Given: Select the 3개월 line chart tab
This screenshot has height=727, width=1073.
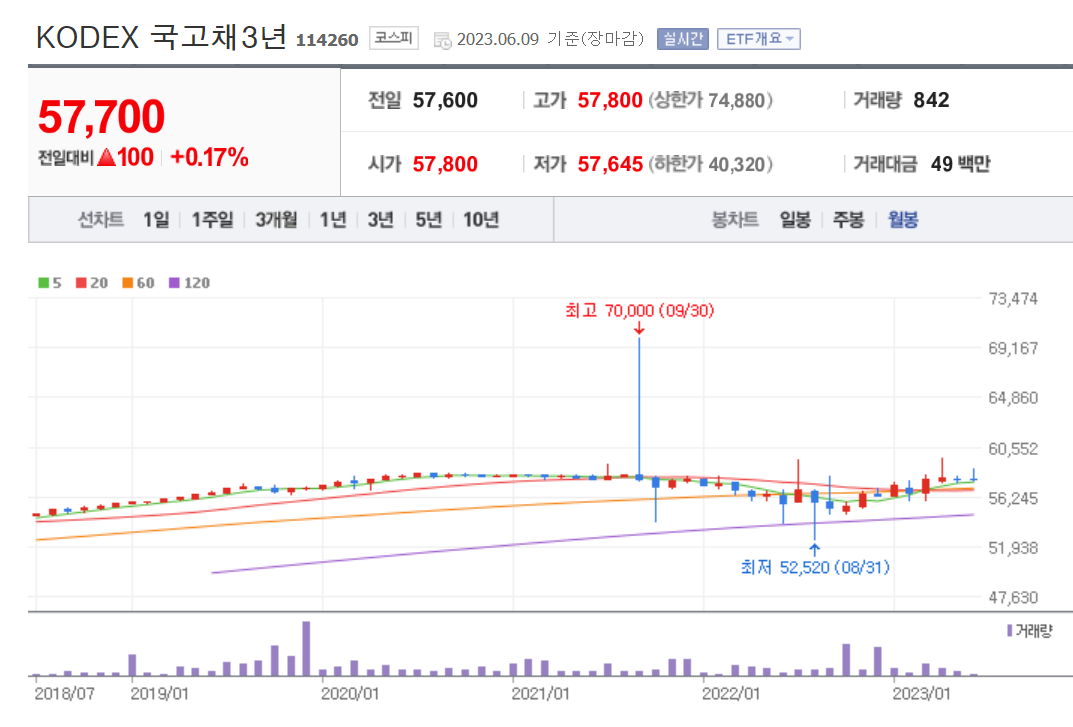Looking at the screenshot, I should pos(276,220).
